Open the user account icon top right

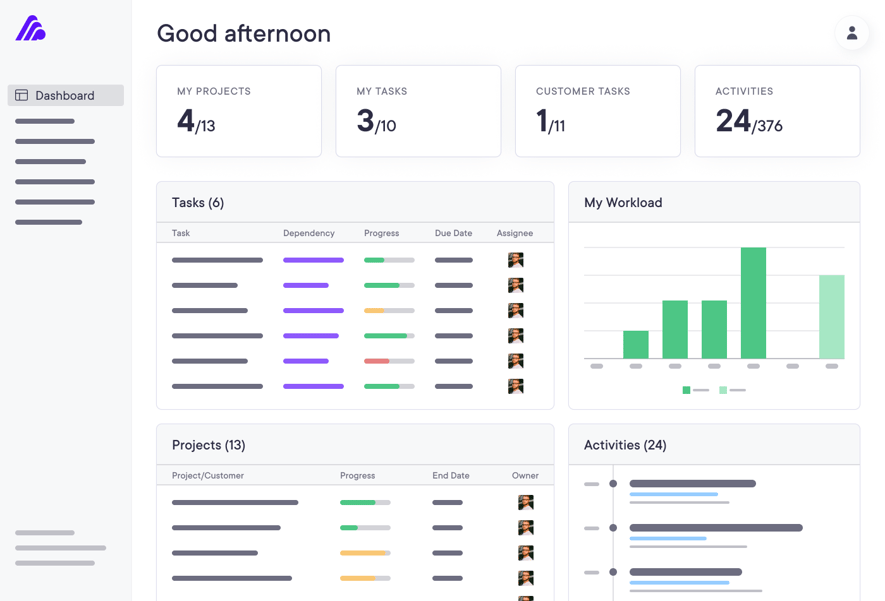click(x=851, y=33)
